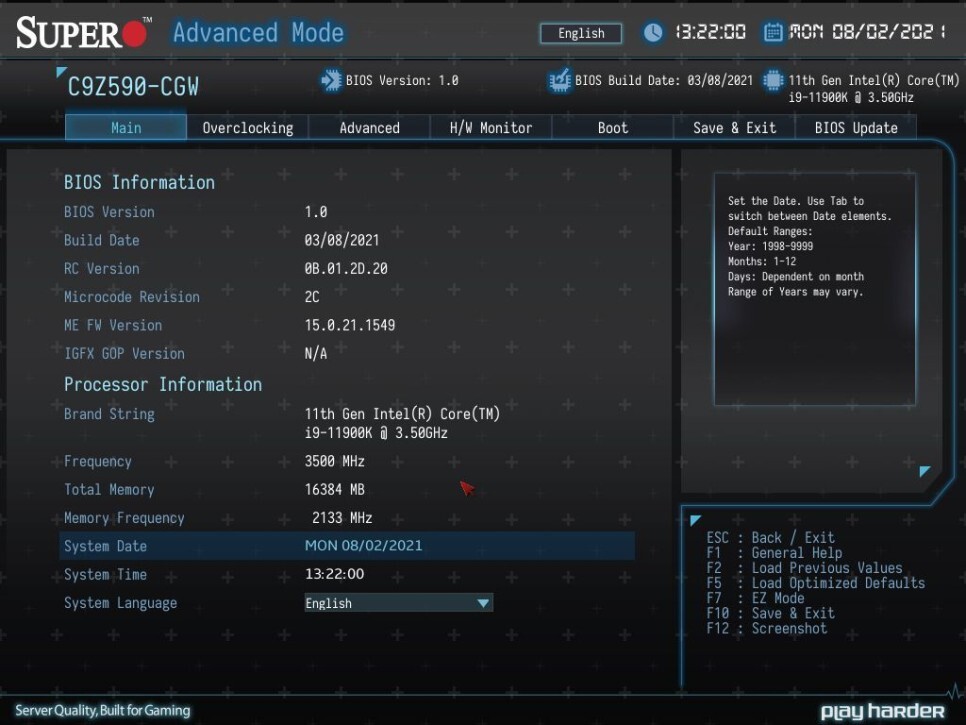Viewport: 966px width, 725px height.
Task: Click the BIOS Version chip arrow icon
Action: click(331, 81)
